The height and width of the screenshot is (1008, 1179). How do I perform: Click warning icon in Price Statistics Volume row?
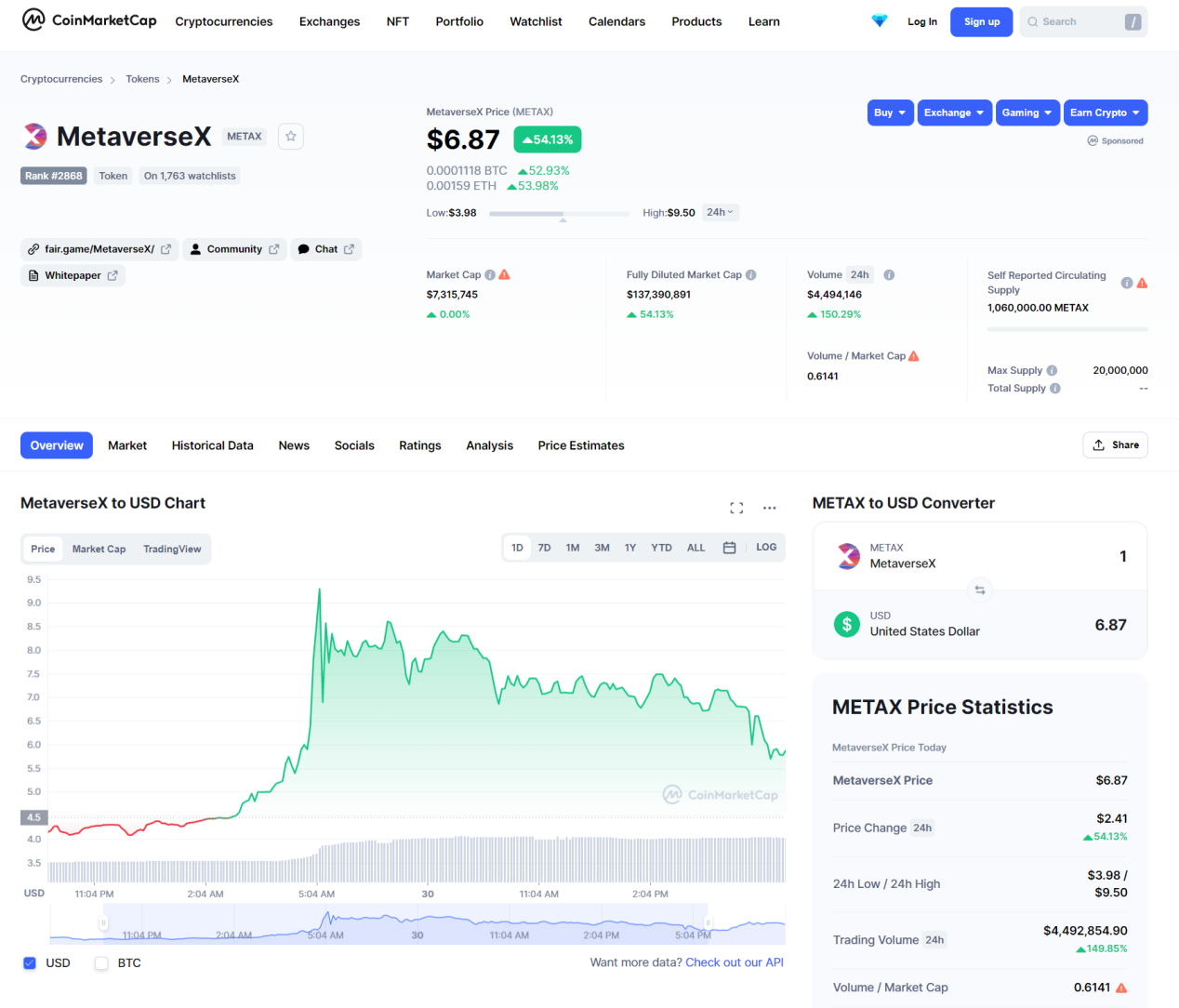pyautogui.click(x=1121, y=988)
